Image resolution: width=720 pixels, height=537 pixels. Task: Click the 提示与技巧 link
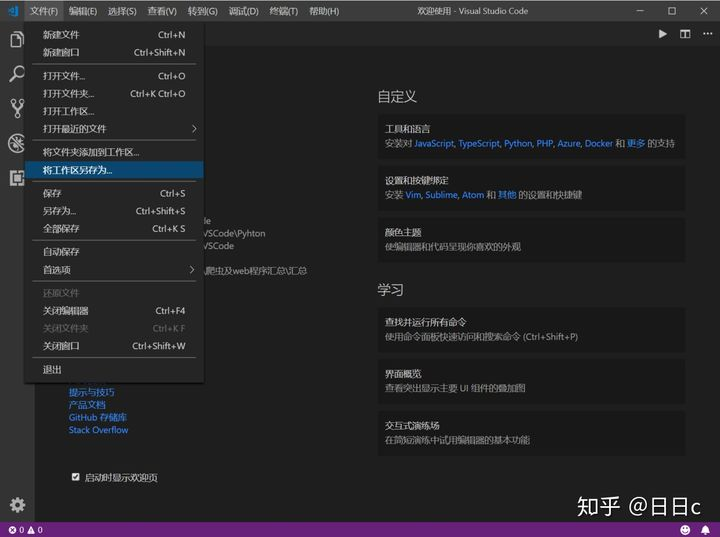coord(91,392)
